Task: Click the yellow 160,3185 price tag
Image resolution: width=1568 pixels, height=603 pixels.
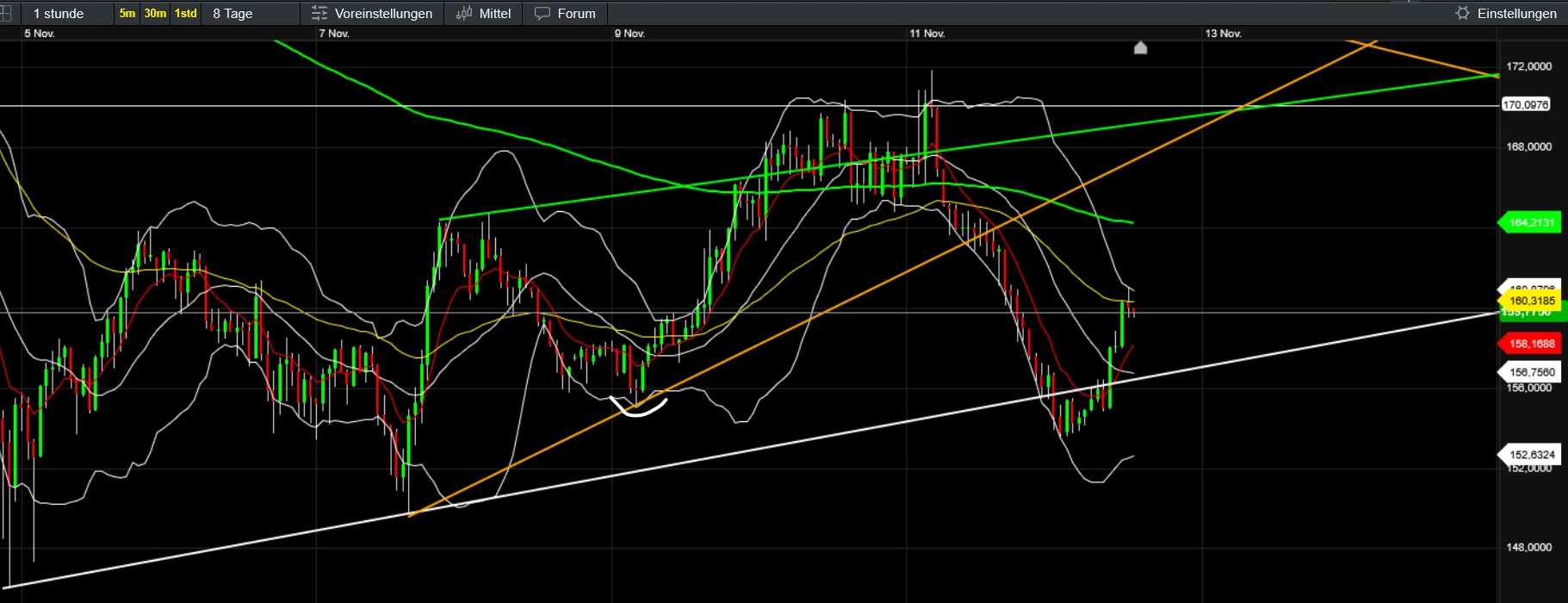Action: 1532,301
